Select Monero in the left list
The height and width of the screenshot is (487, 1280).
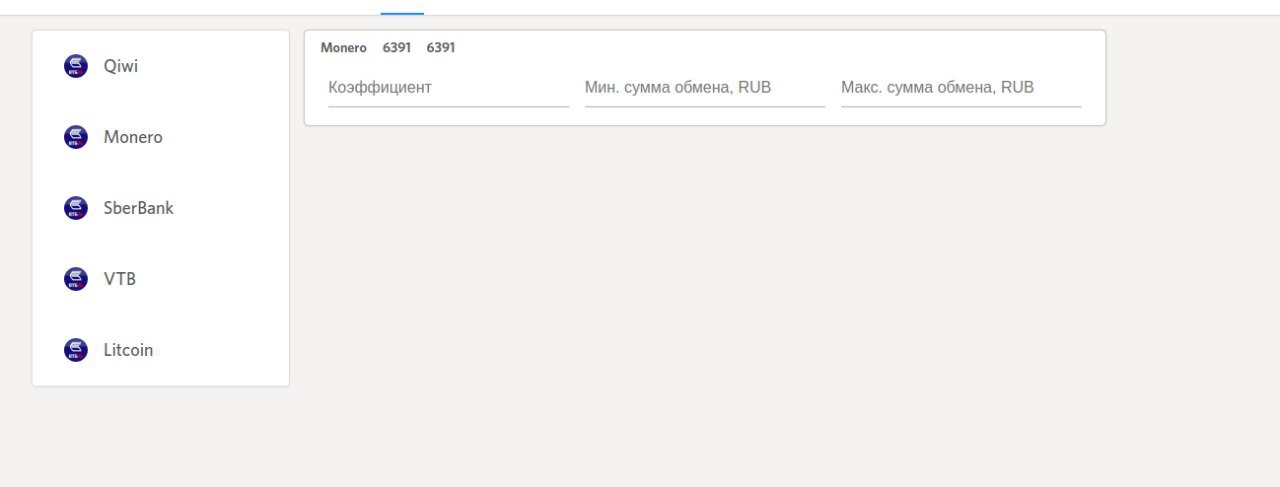161,137
